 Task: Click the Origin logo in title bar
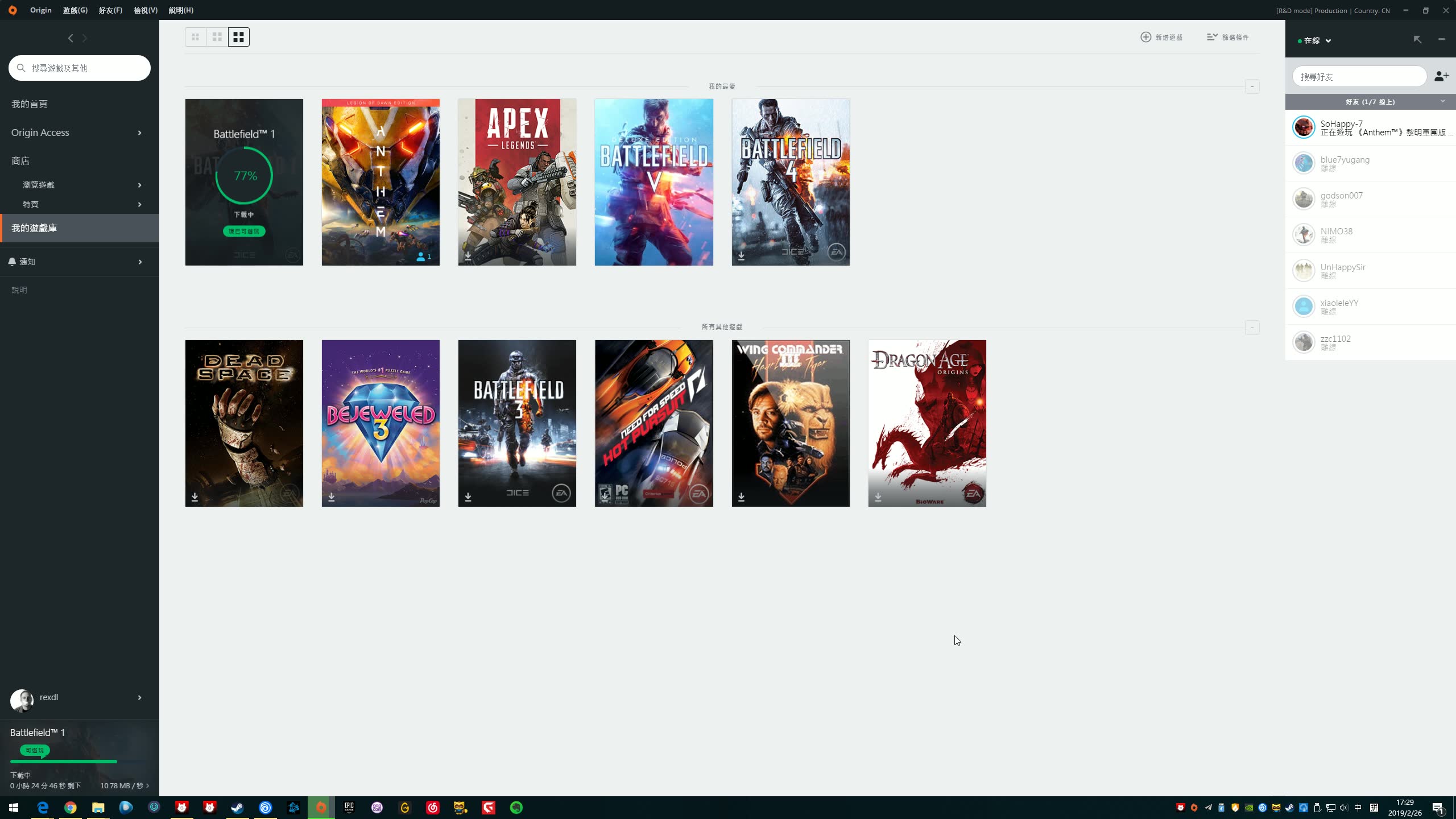point(13,10)
